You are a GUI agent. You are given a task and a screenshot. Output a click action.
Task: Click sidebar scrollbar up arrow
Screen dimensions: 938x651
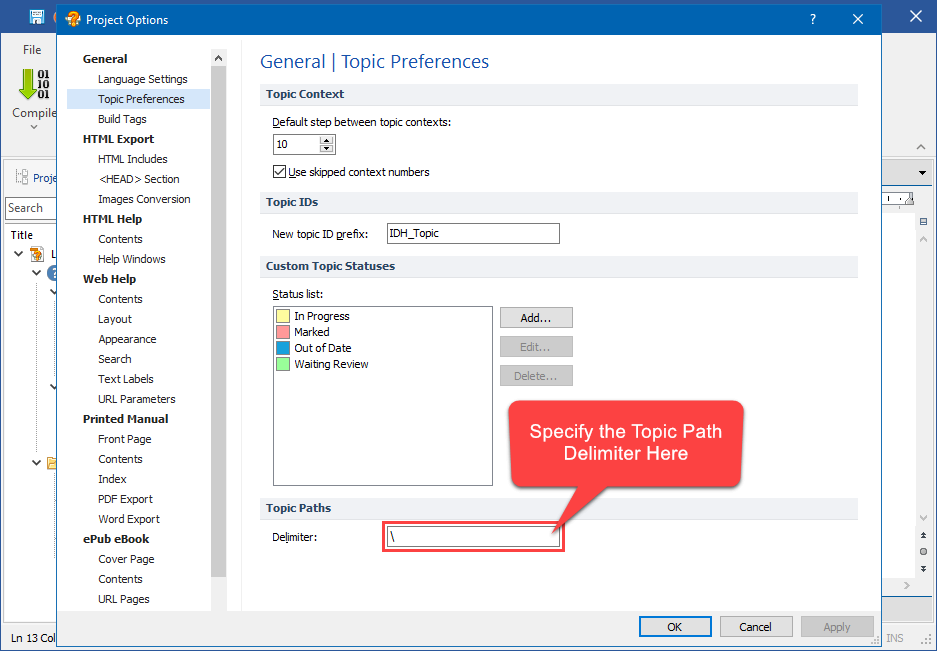coord(218,58)
